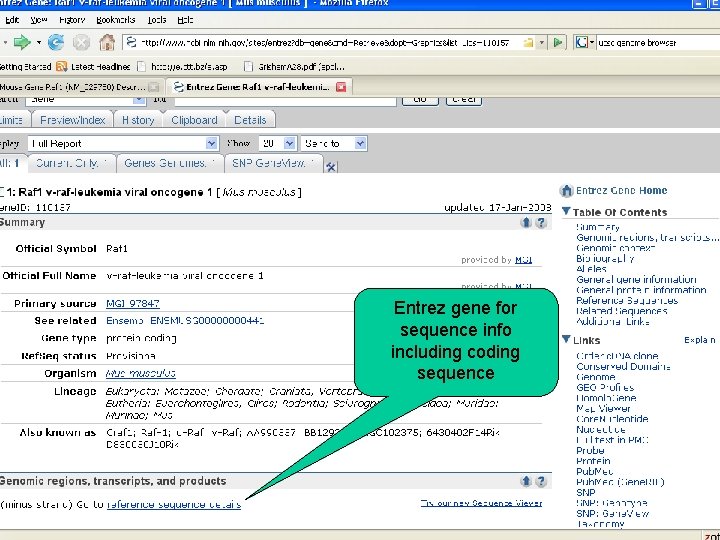Screen dimensions: 720x540
Task: Open the GEO Profiles link
Action: 605,388
